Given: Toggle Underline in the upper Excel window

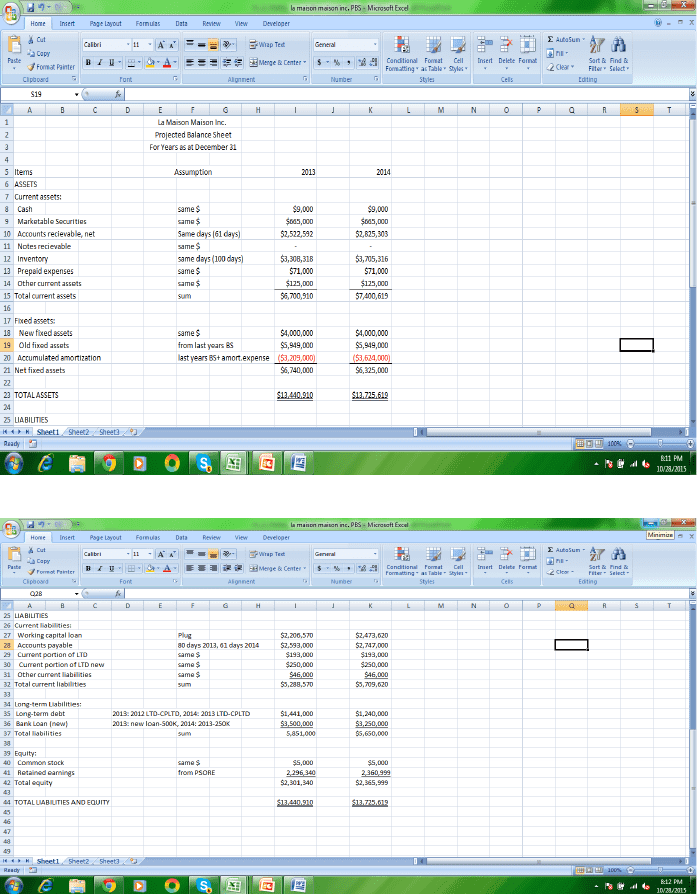Looking at the screenshot, I should [111, 62].
